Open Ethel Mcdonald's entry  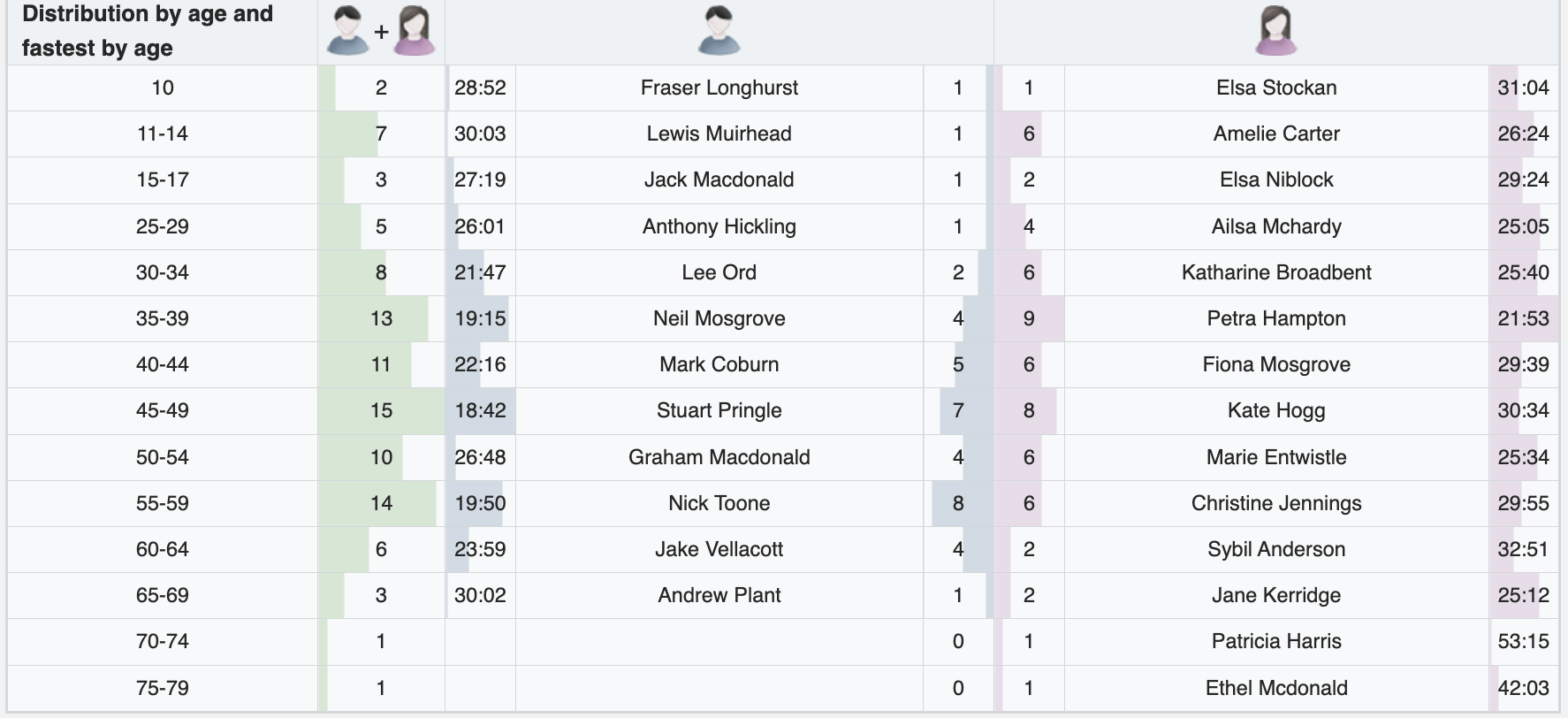(1275, 688)
